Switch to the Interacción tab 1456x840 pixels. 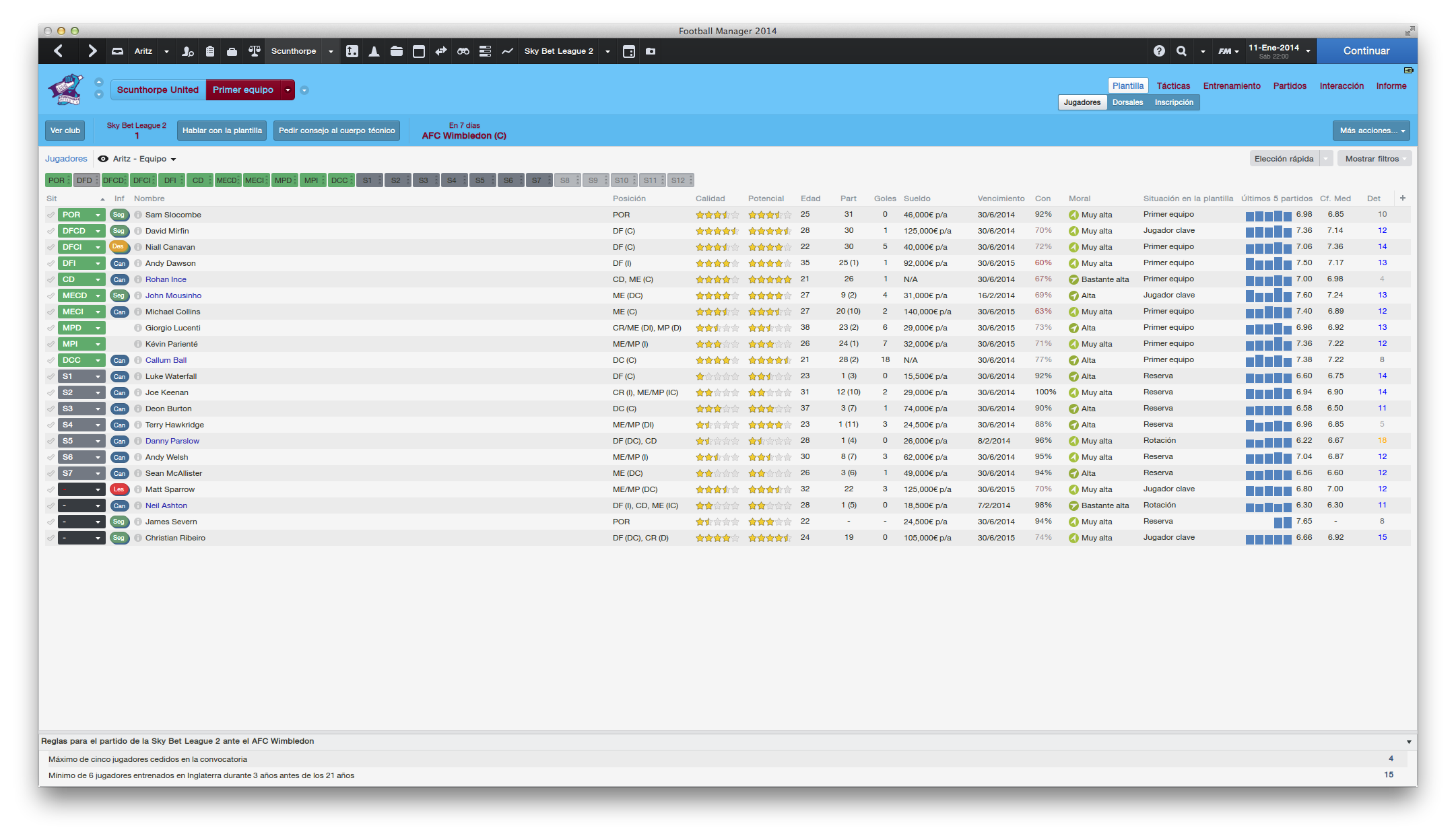click(x=1342, y=85)
